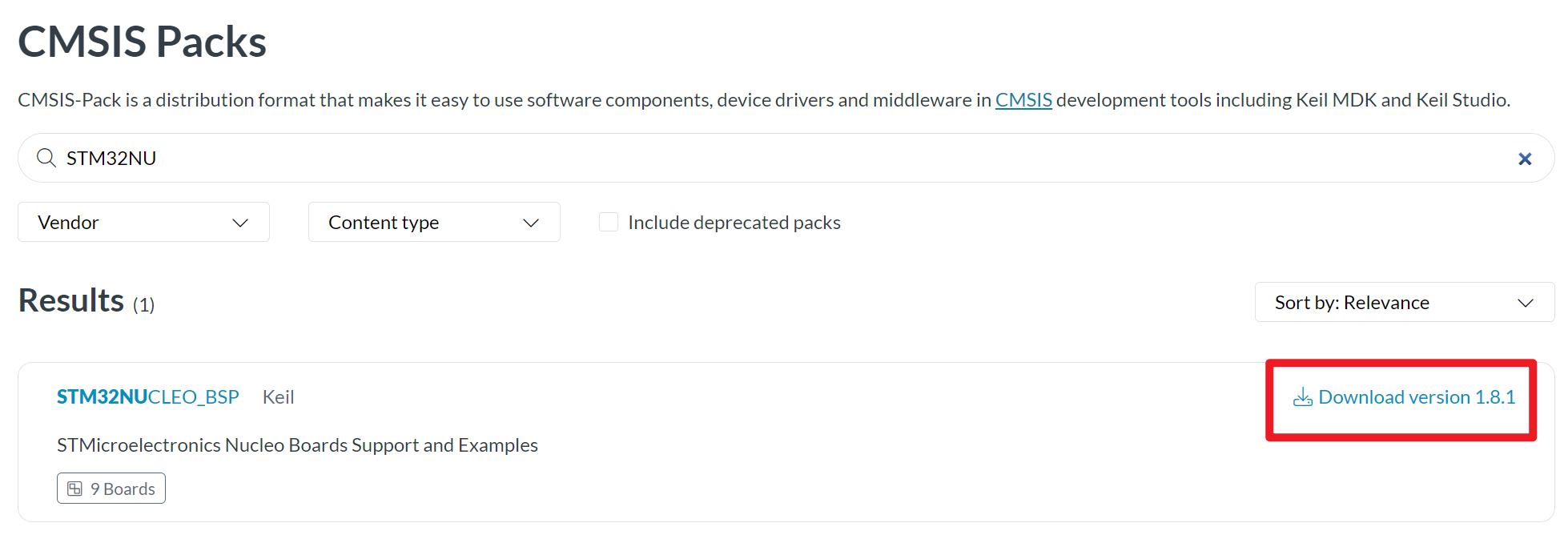Click the Sort by chevron arrow
Viewport: 1568px width, 543px height.
[1526, 303]
